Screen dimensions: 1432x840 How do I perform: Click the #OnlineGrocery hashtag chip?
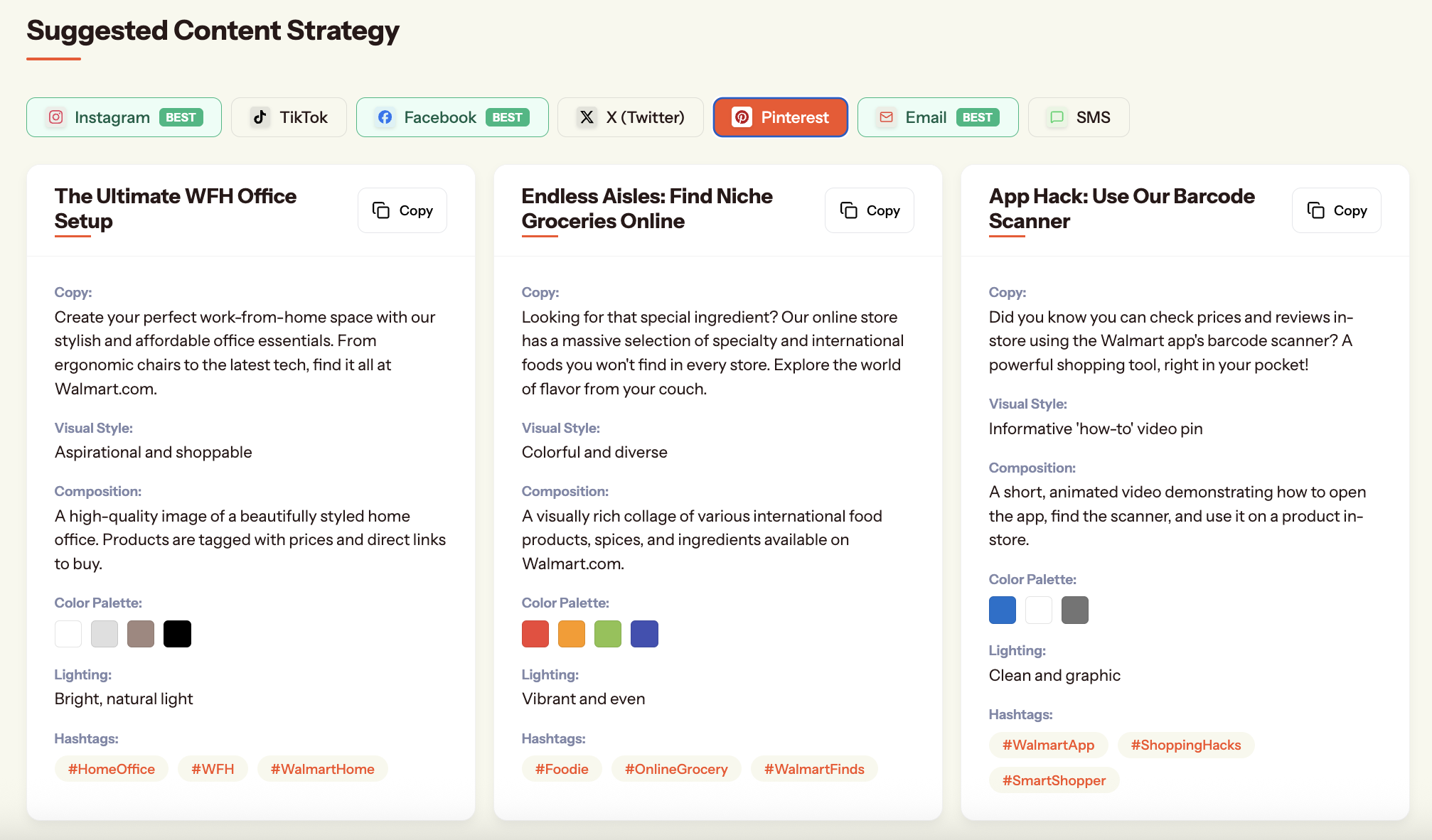click(675, 769)
